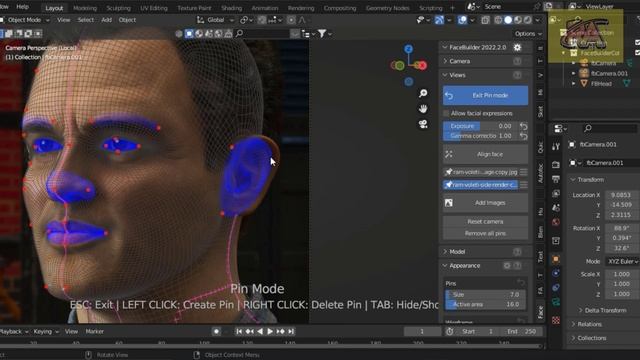The height and width of the screenshot is (360, 640).
Task: Click Add Images button
Action: (x=485, y=203)
